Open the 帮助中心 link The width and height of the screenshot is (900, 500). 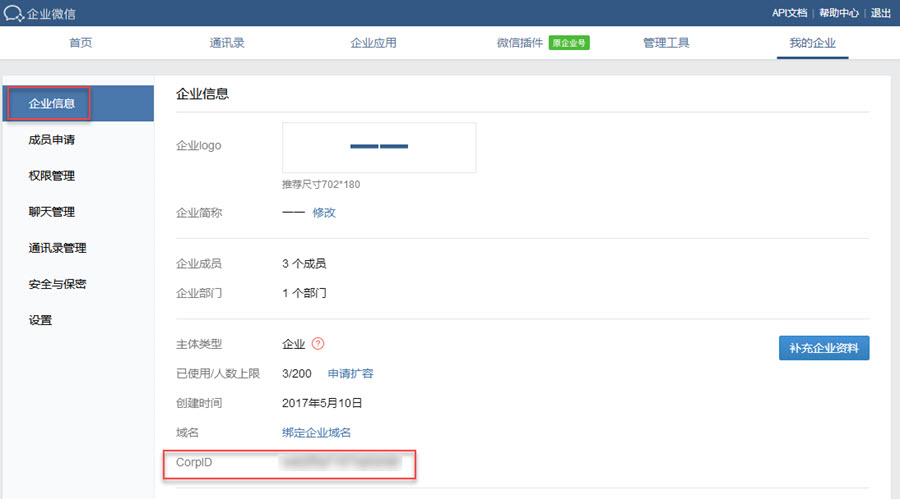coord(839,13)
